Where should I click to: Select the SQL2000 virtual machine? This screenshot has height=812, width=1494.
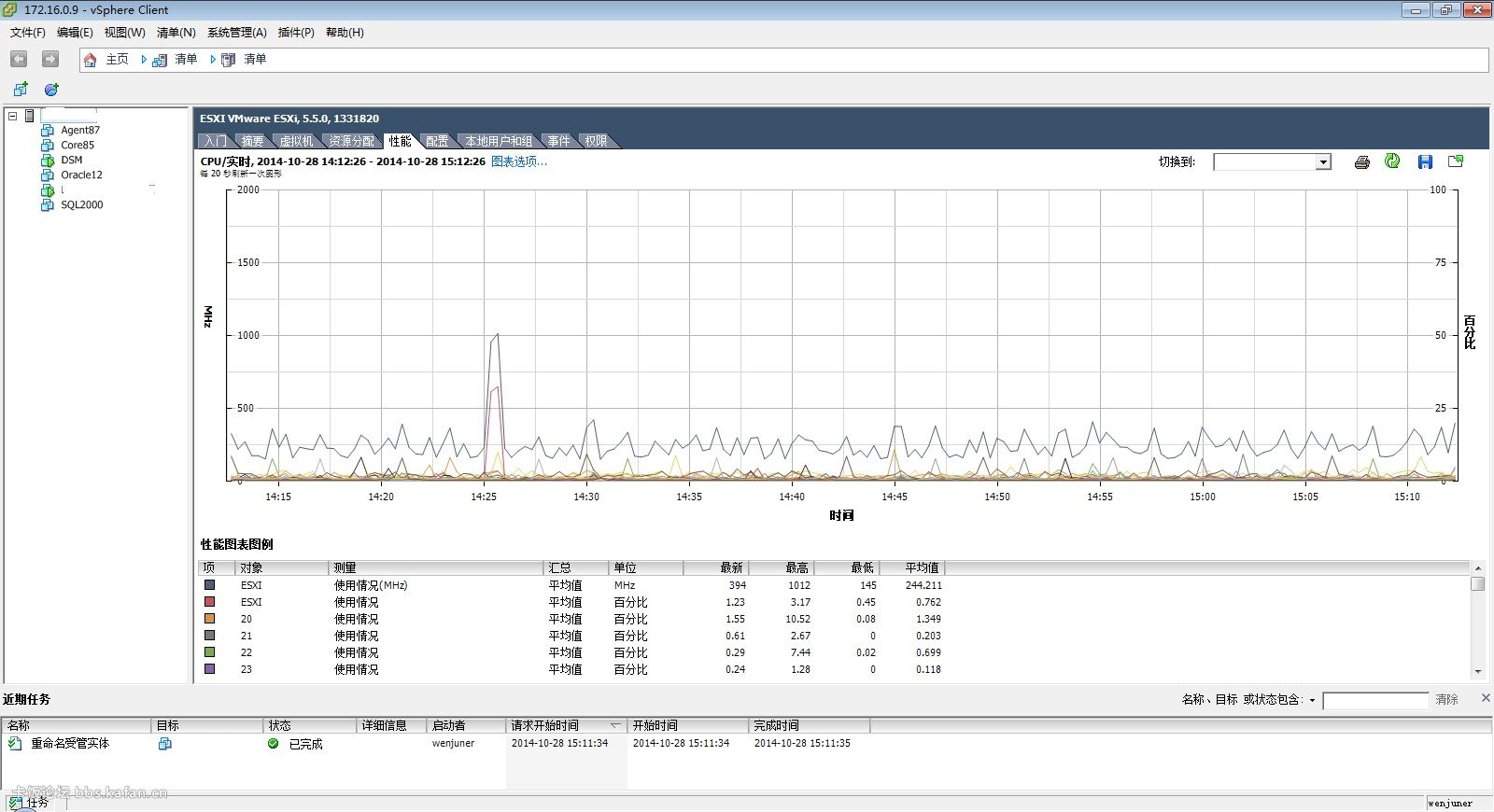point(82,204)
